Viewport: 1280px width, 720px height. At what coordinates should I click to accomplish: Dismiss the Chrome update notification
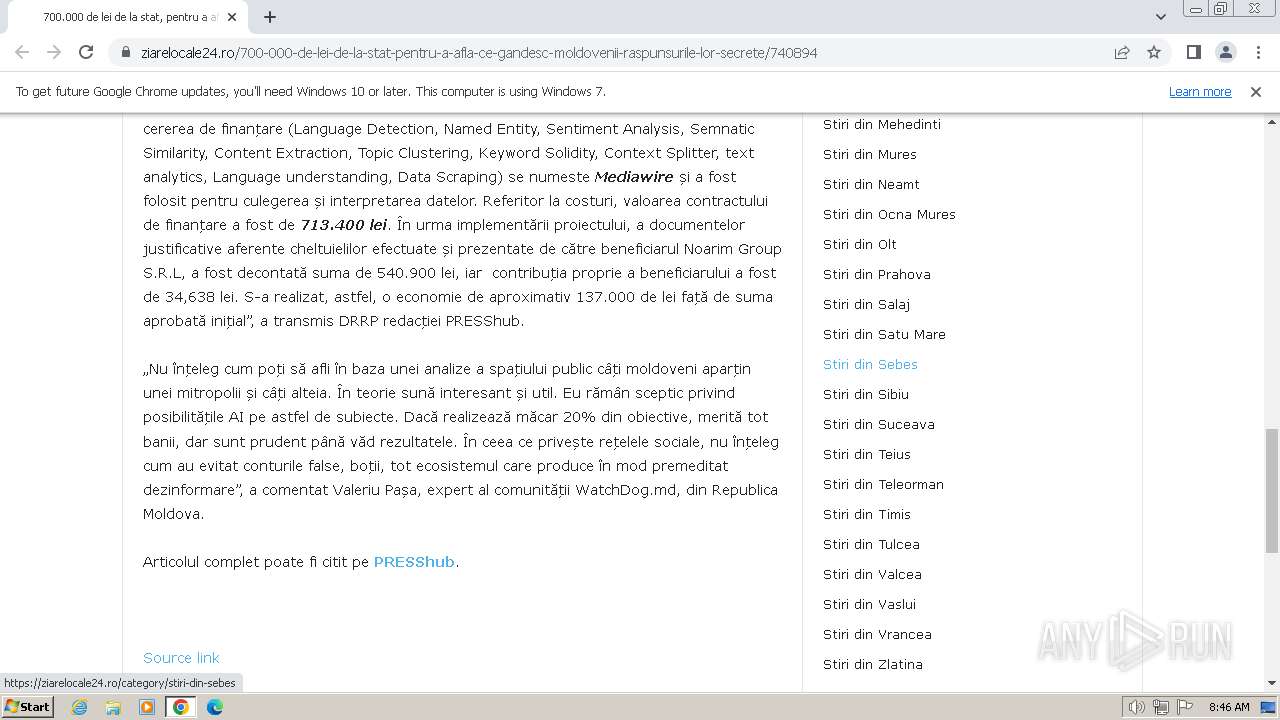click(1256, 92)
